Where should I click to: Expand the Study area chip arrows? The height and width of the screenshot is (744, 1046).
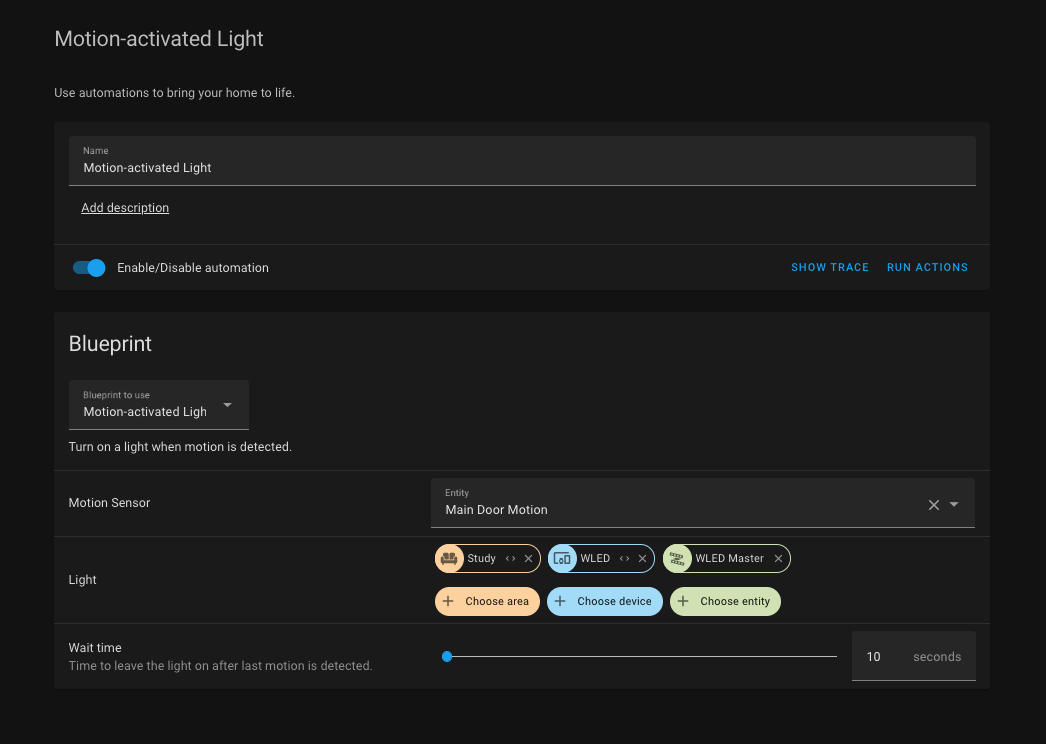click(x=511, y=559)
